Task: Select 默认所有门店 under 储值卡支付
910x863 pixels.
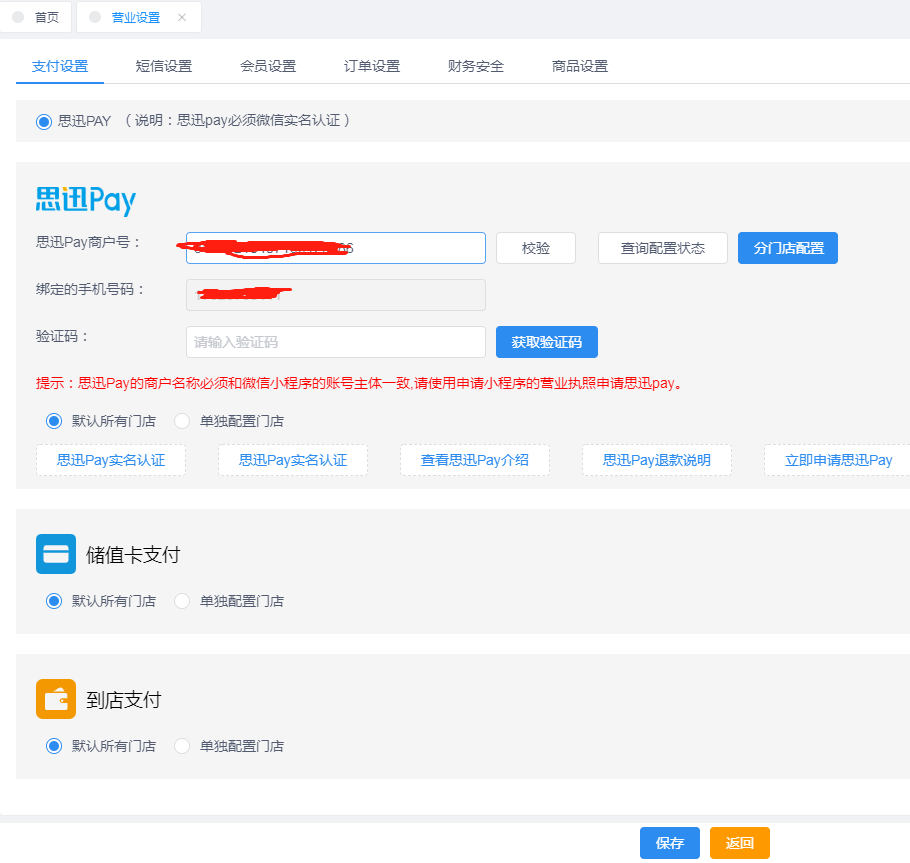Action: tap(54, 601)
